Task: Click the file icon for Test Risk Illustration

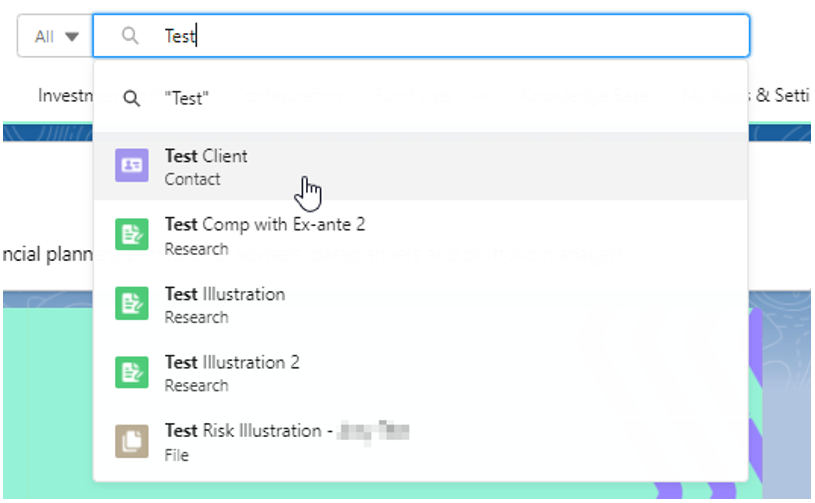Action: pyautogui.click(x=132, y=441)
